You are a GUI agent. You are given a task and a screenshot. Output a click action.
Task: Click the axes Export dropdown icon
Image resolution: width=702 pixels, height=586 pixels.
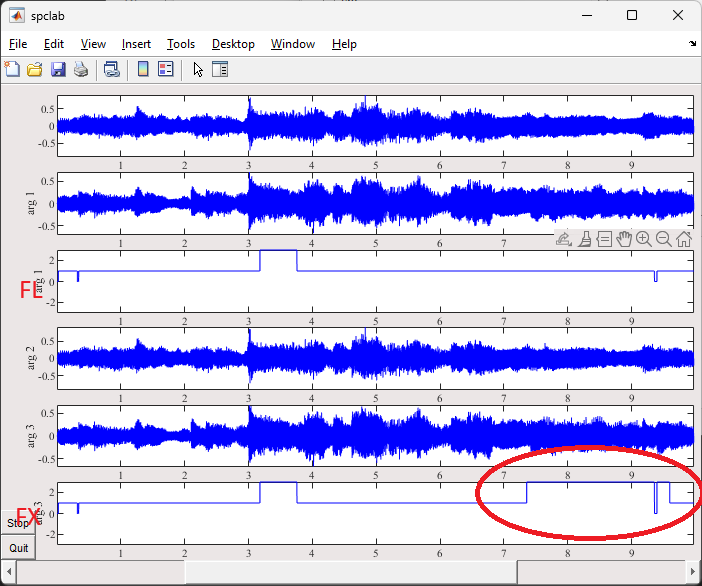click(564, 239)
